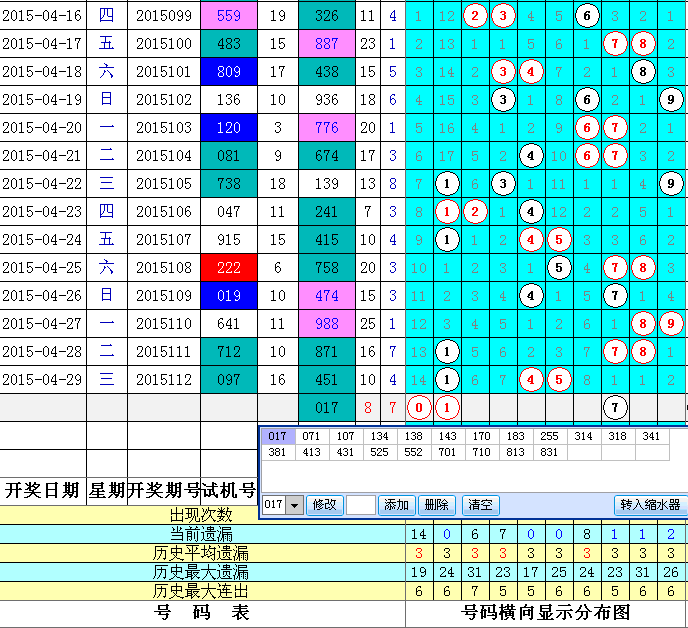Select the 历史最大遗漏 statistics row label
This screenshot has height=628, width=688.
201,572
